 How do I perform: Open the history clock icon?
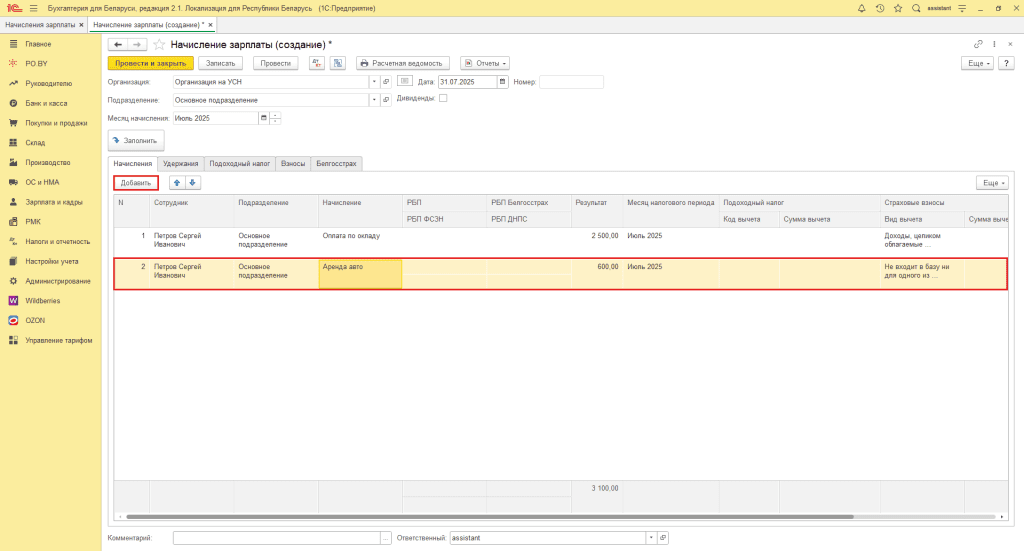pos(879,8)
